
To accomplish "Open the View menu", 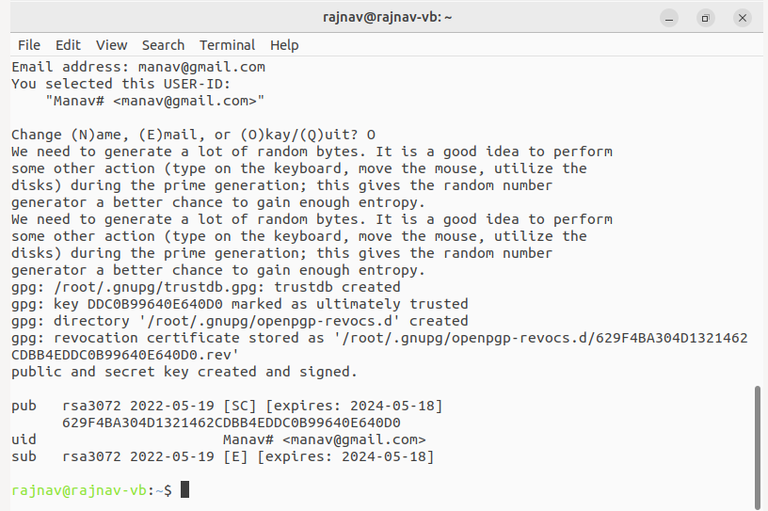I will tap(111, 45).
